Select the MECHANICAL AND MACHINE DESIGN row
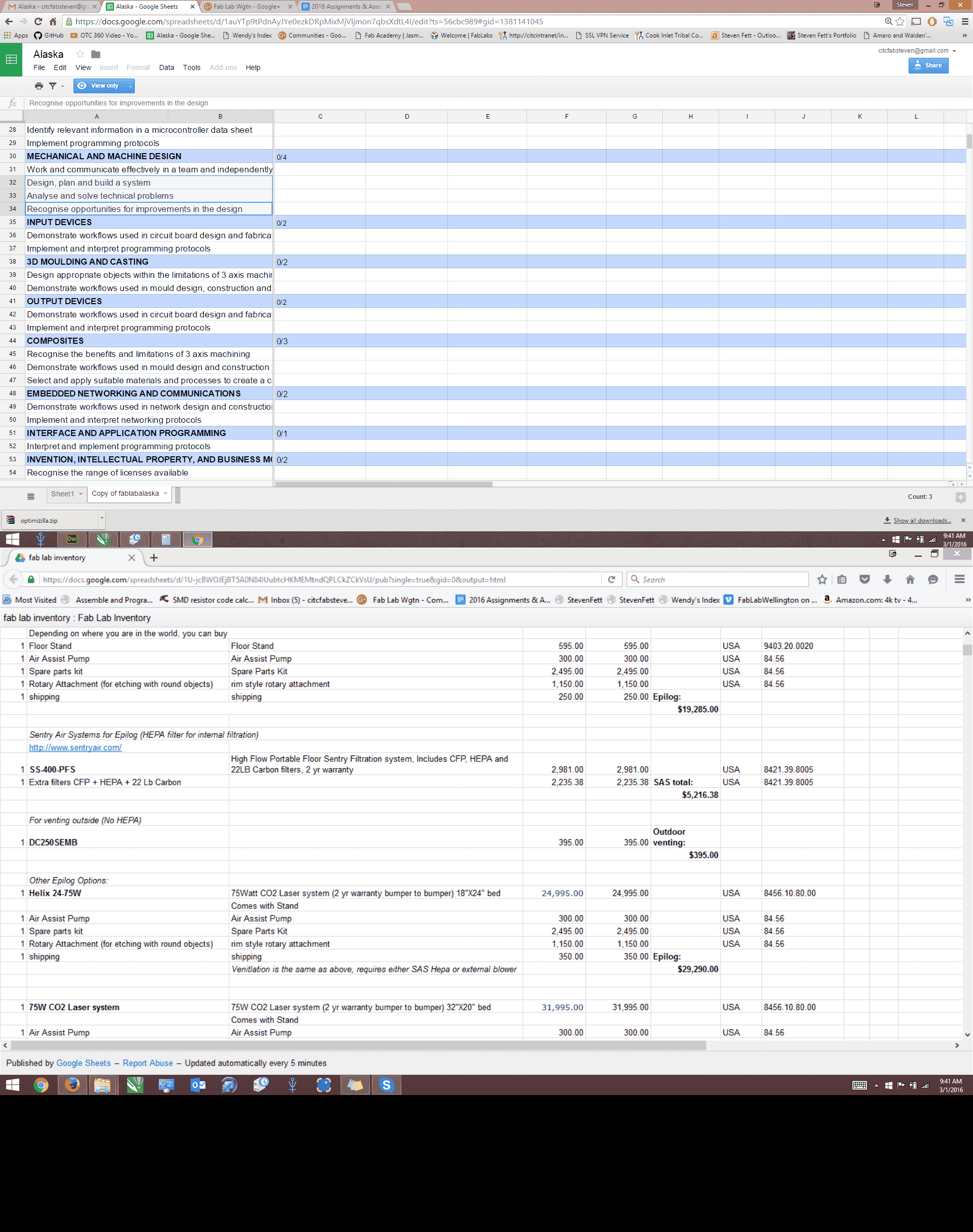This screenshot has height=1232, width=973. (x=12, y=156)
